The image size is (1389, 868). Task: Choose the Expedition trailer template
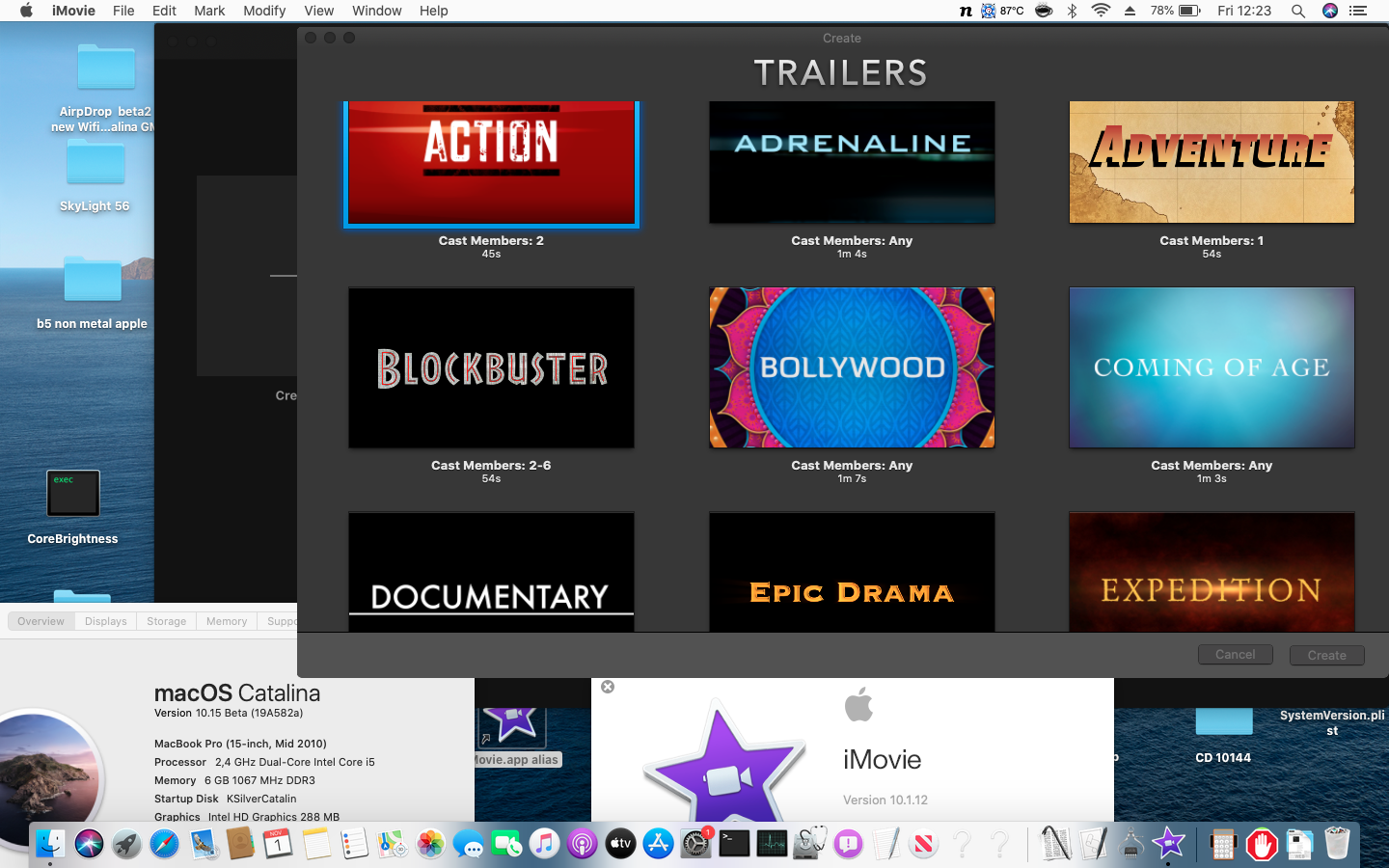(x=1212, y=572)
